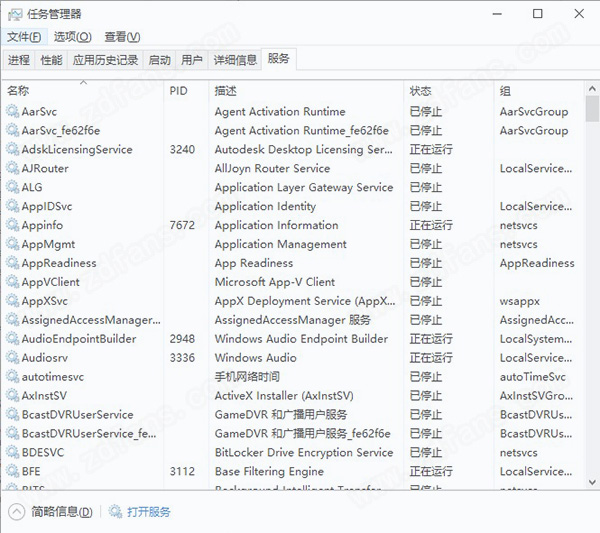Open the 选项(O) menu
The height and width of the screenshot is (533, 600).
point(73,37)
